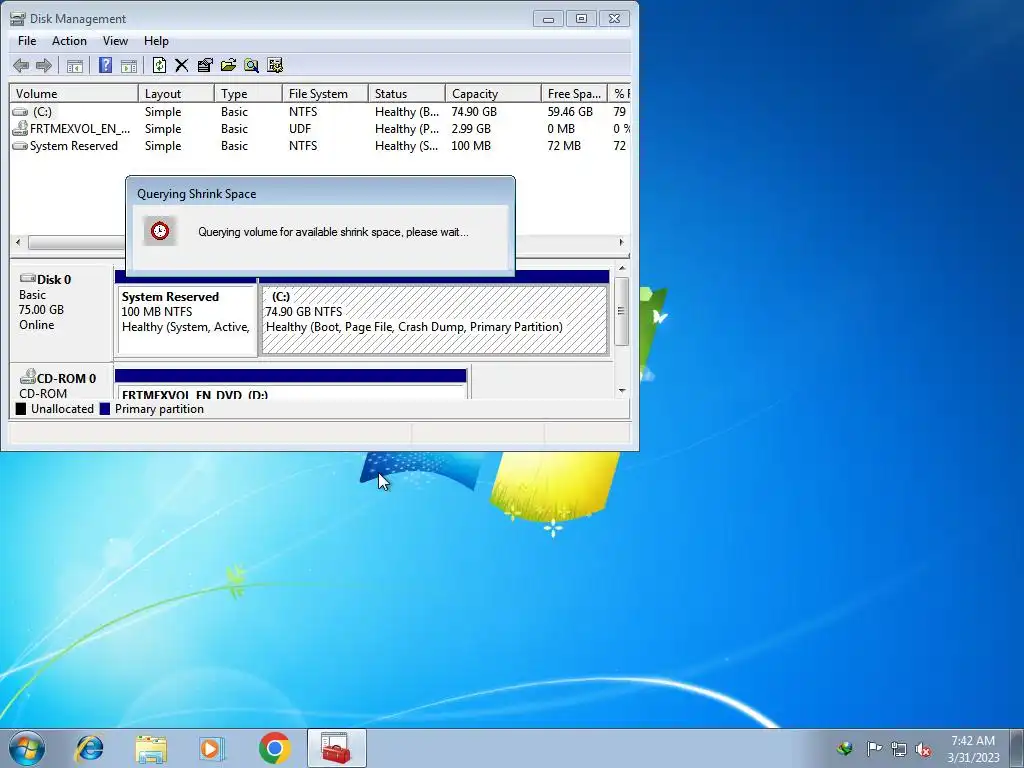Click the Action Center flag tray icon

874,748
